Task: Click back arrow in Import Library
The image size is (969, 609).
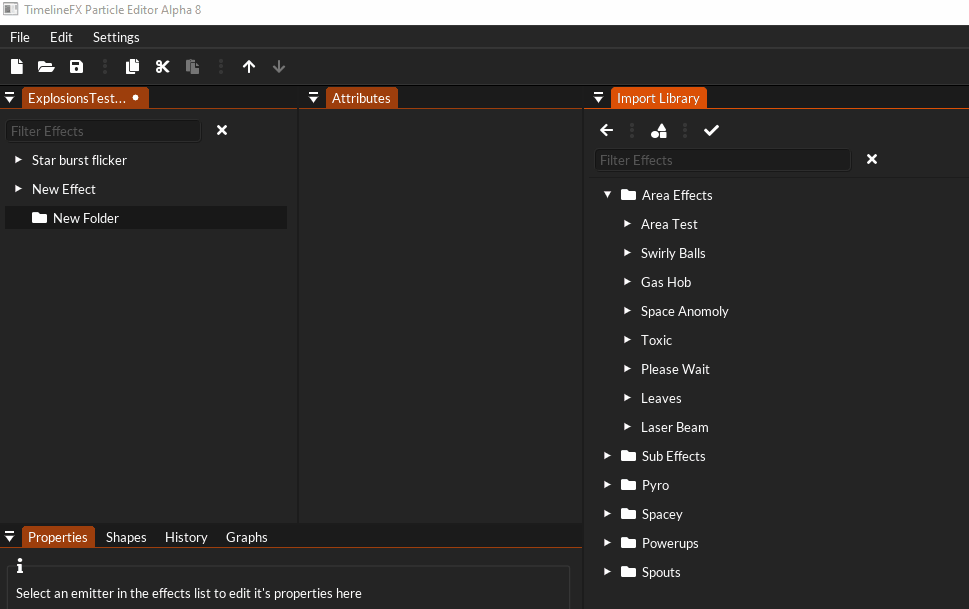Action: point(606,131)
